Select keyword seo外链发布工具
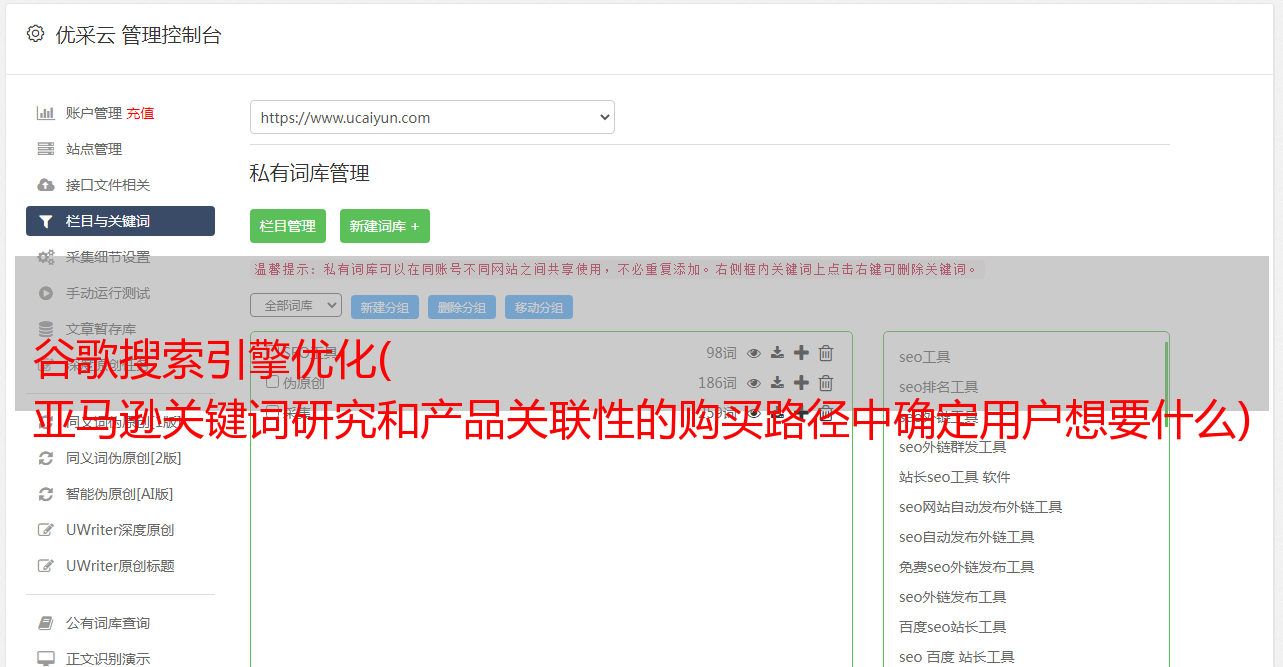1283x667 pixels. click(953, 597)
